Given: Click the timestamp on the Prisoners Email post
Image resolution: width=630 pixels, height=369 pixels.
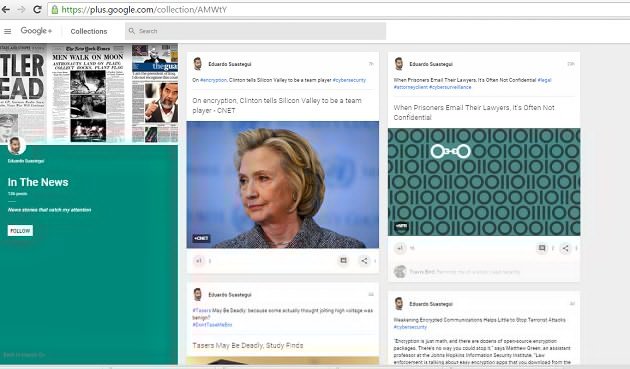Looking at the screenshot, I should 571,64.
